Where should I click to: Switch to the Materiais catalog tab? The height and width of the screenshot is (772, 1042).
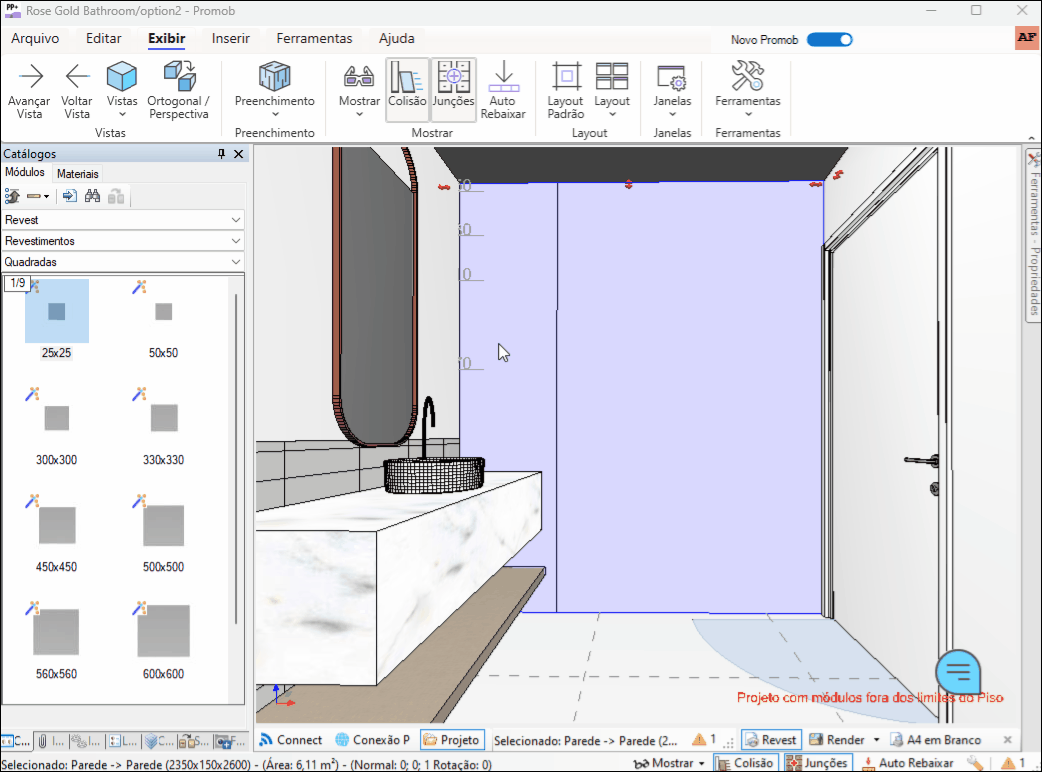78,174
